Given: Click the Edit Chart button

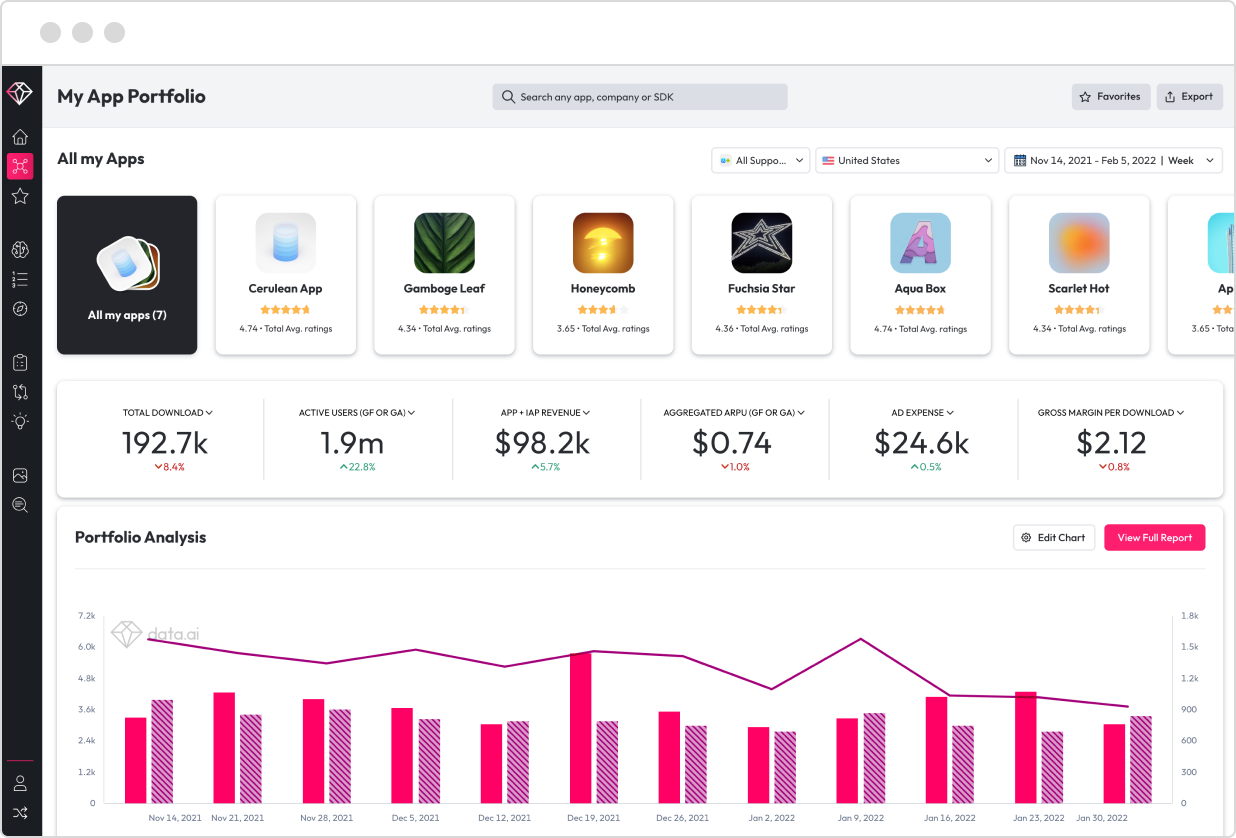Looking at the screenshot, I should point(1053,537).
